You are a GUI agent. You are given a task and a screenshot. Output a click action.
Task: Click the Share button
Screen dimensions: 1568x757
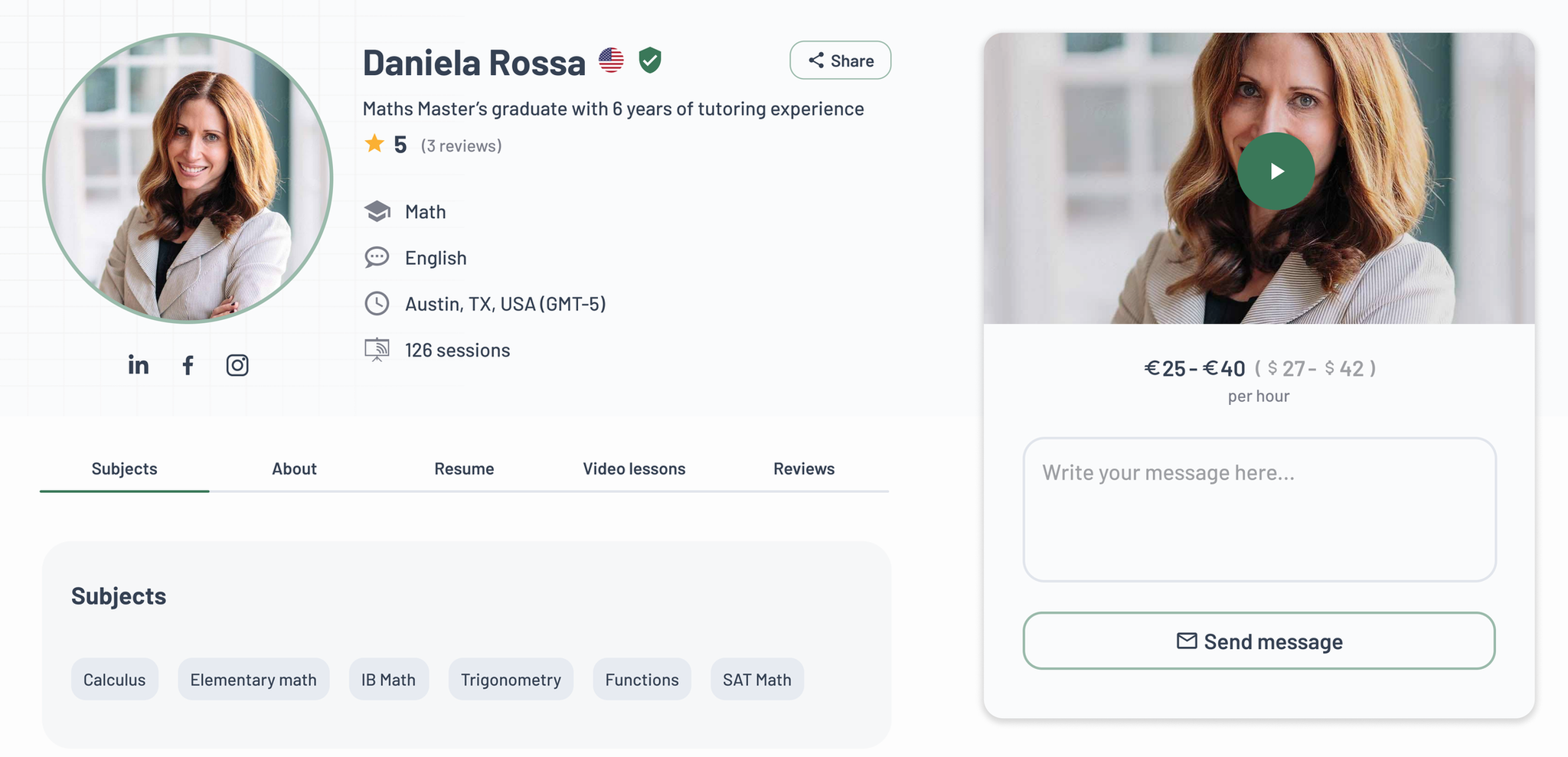click(x=840, y=60)
